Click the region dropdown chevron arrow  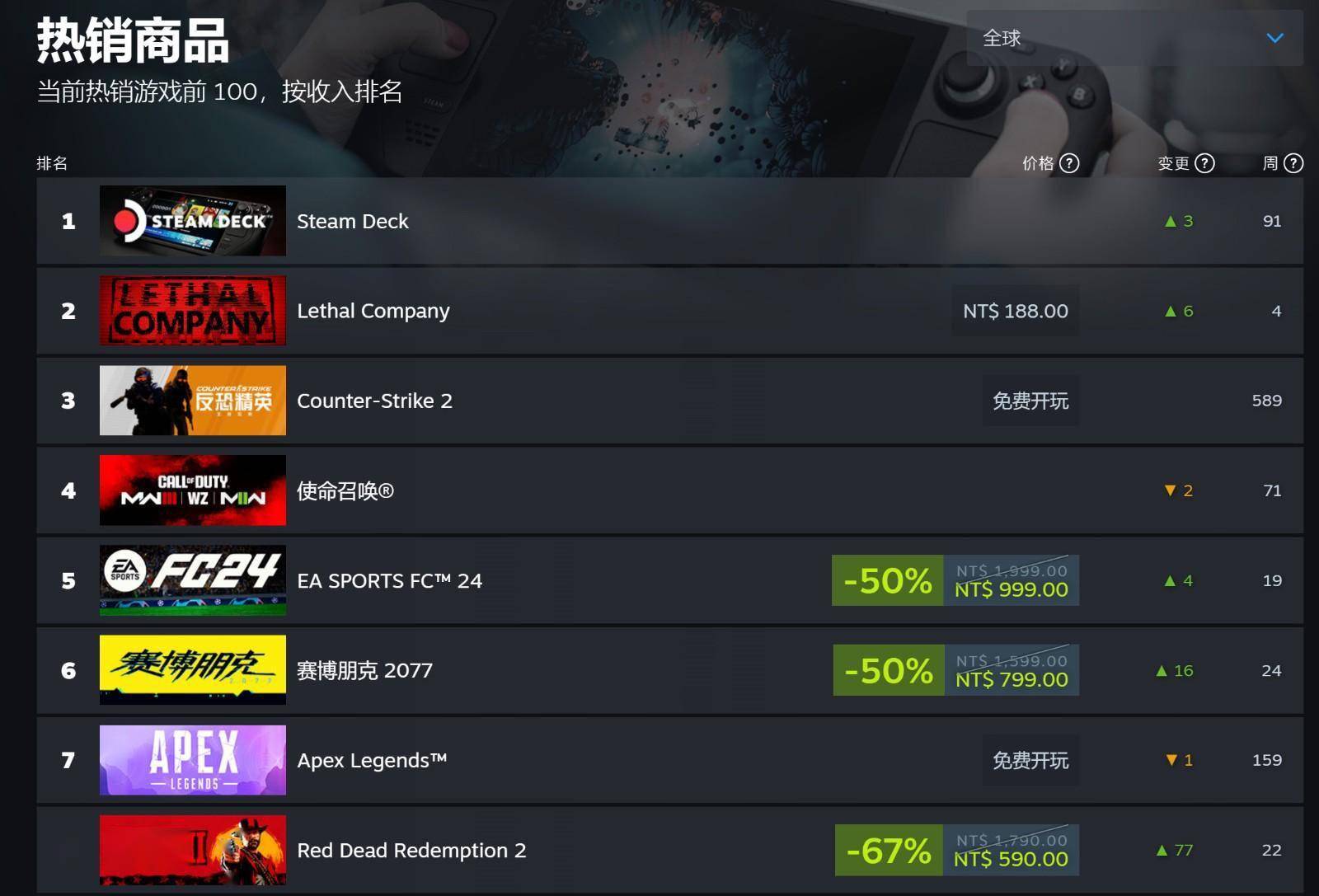[x=1274, y=38]
